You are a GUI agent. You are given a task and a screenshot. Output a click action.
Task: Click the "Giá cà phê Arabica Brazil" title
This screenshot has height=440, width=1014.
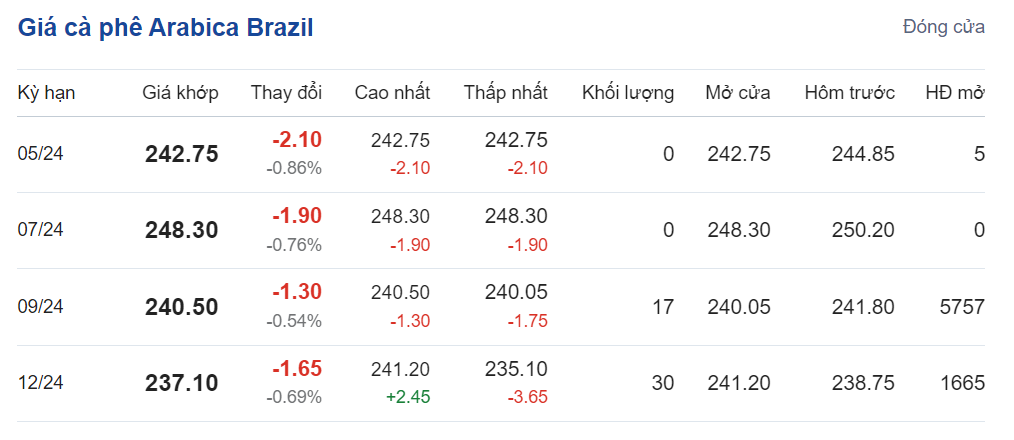[x=166, y=28]
